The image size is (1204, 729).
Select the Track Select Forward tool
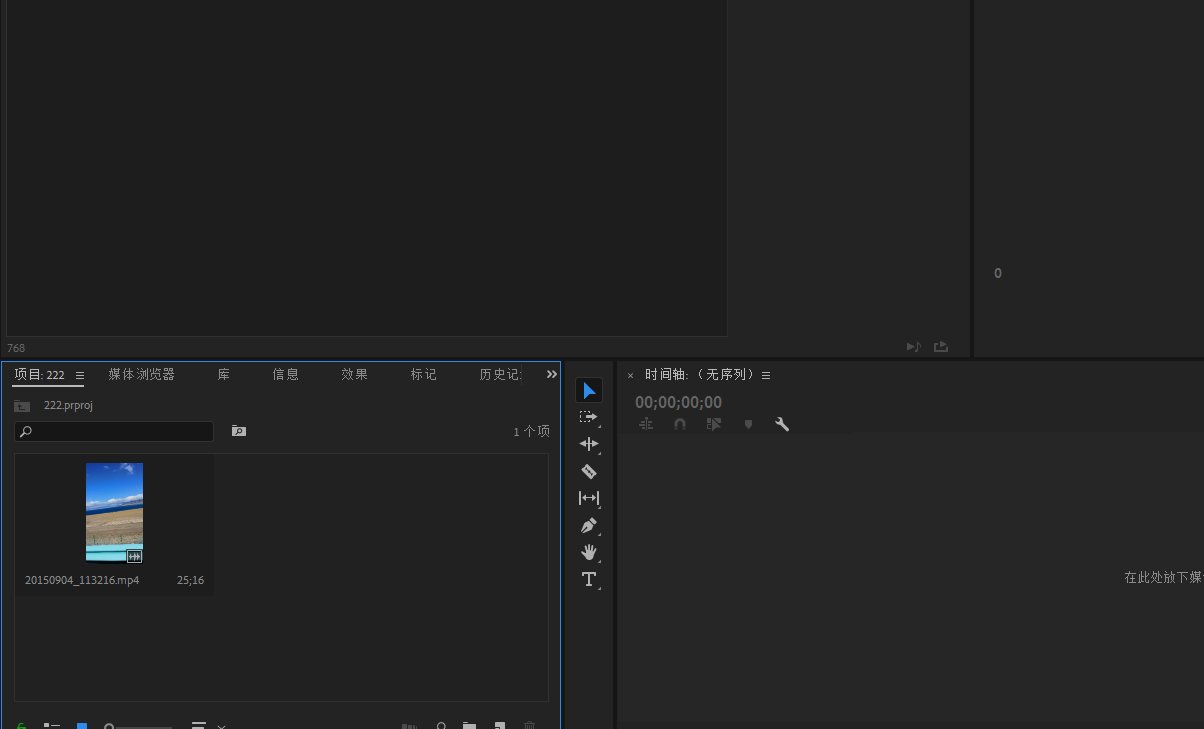(589, 417)
